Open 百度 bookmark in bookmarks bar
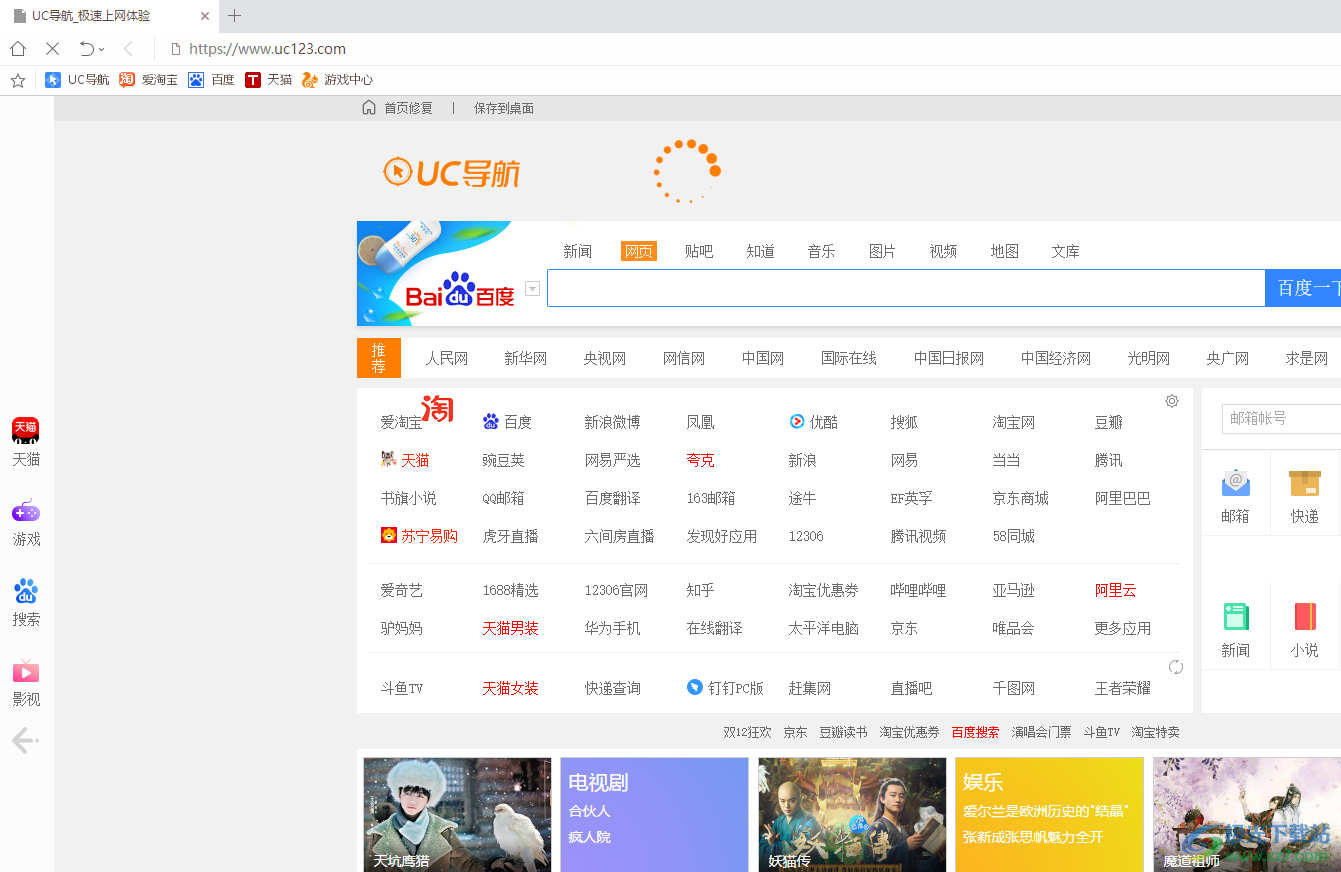Screen dimensions: 1341x872 coord(211,80)
